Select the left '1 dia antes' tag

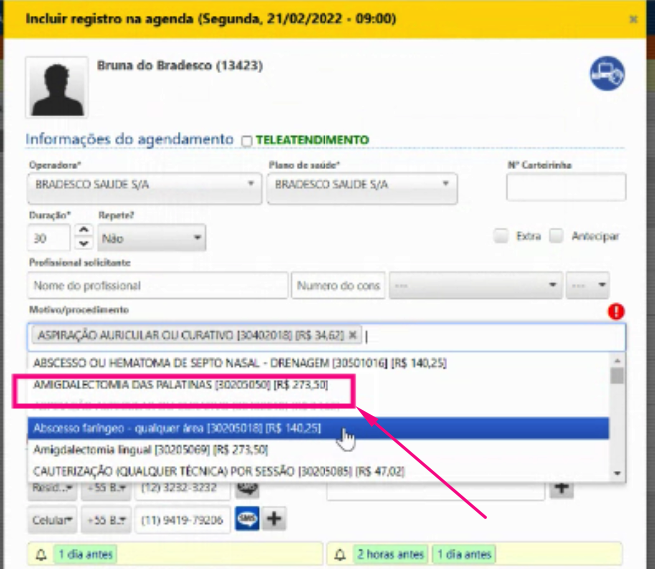86,555
